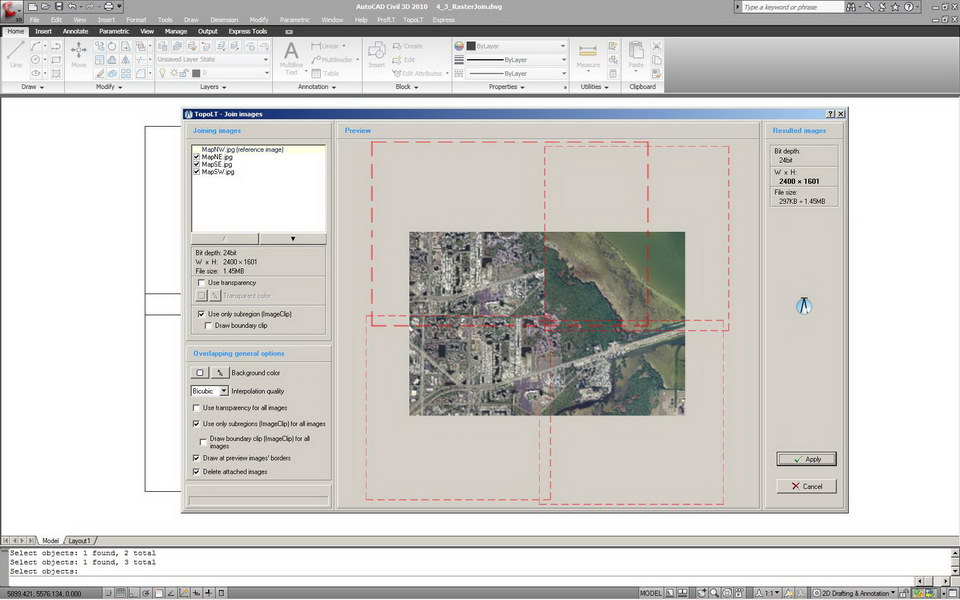This screenshot has width=960, height=600.
Task: Toggle Draw at preview images' borders
Action: coord(196,457)
